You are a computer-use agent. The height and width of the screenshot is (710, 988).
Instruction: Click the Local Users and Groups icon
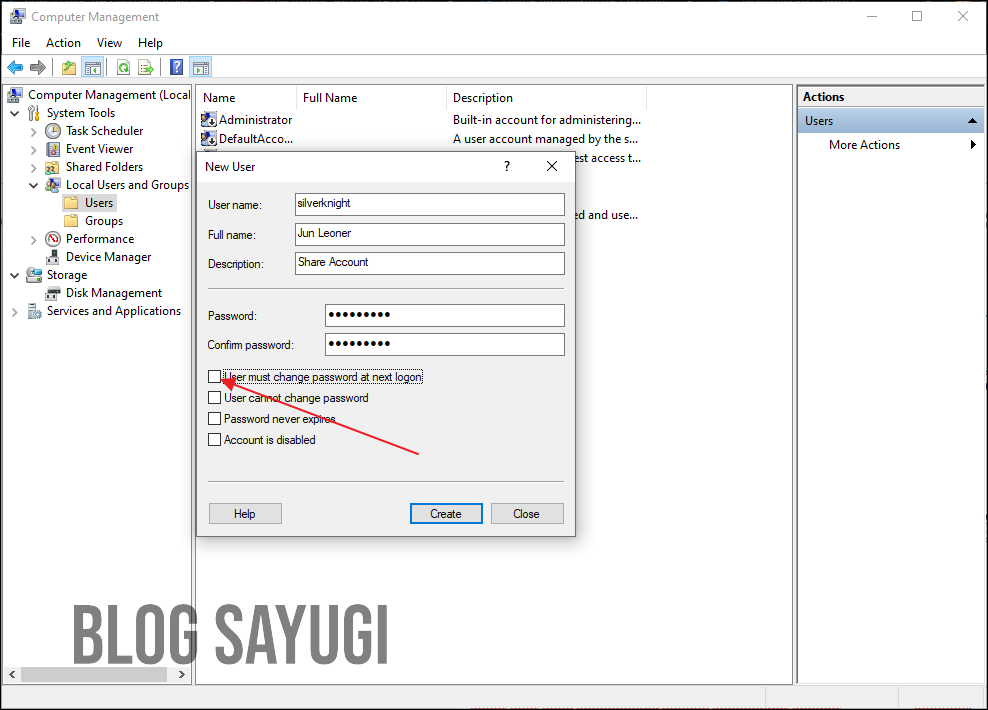(x=53, y=185)
